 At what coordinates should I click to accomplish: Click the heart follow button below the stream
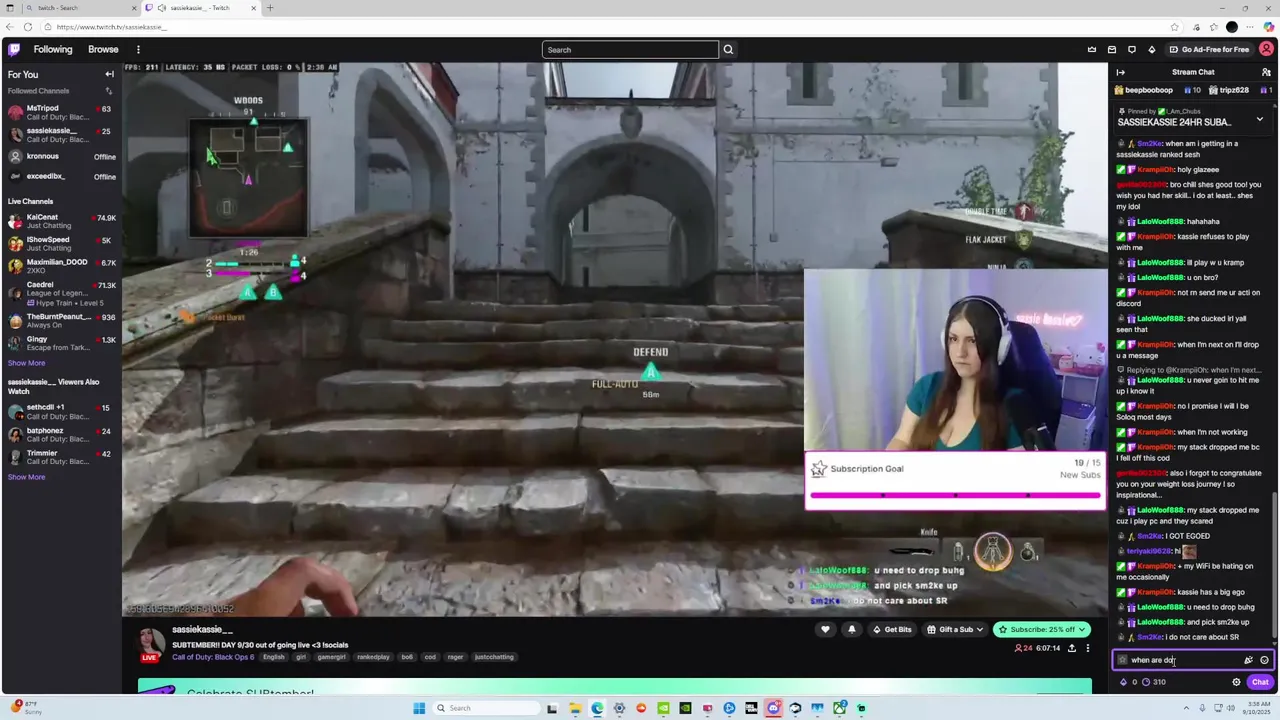tap(825, 629)
